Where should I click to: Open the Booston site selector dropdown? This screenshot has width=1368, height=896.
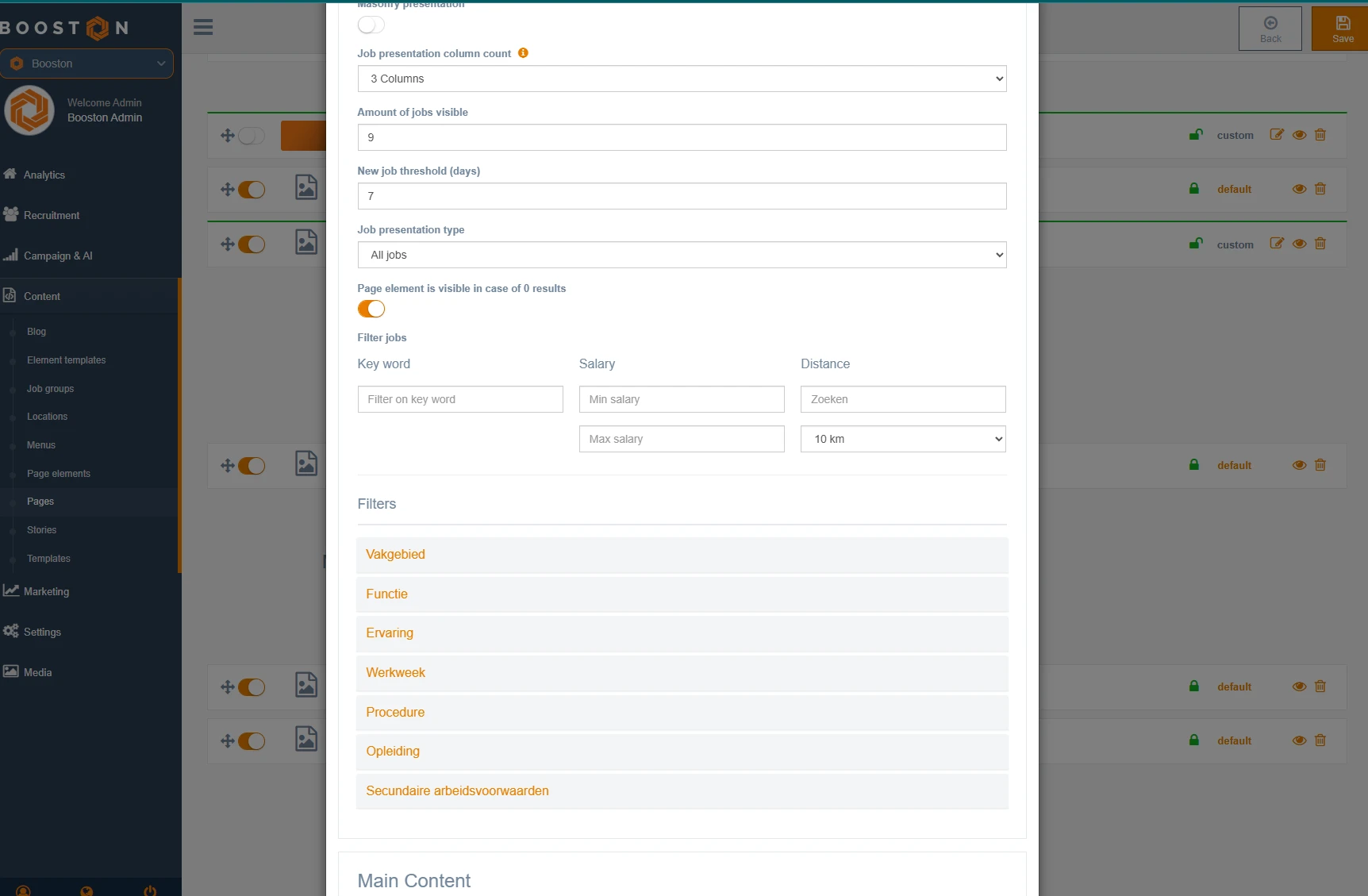(x=86, y=63)
